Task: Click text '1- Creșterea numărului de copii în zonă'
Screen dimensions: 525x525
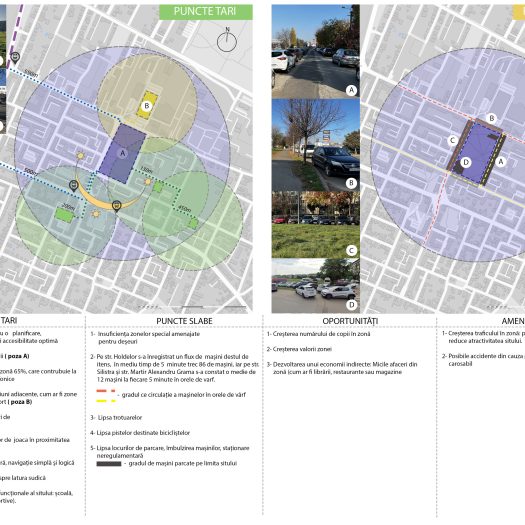Action: (318, 334)
